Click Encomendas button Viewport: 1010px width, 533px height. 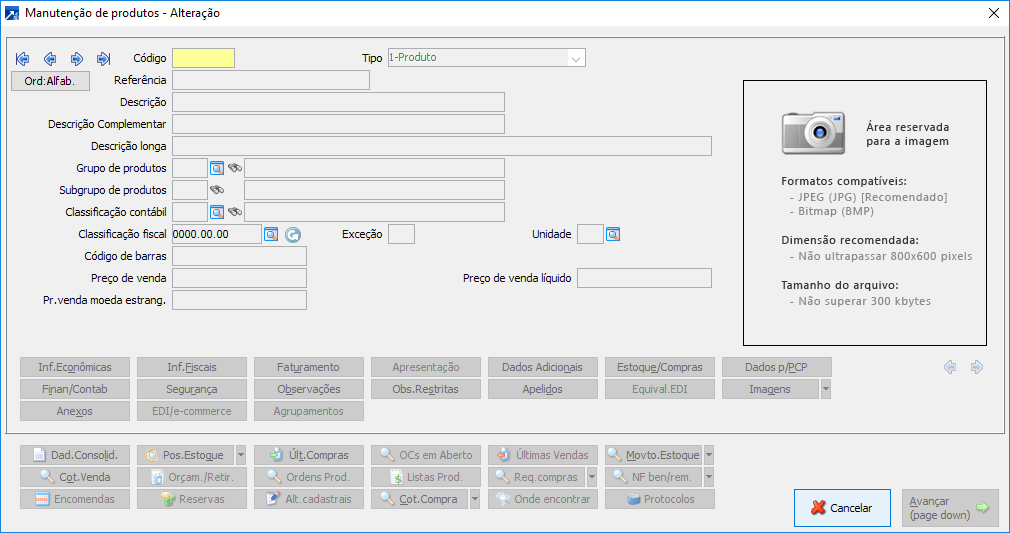(75, 499)
